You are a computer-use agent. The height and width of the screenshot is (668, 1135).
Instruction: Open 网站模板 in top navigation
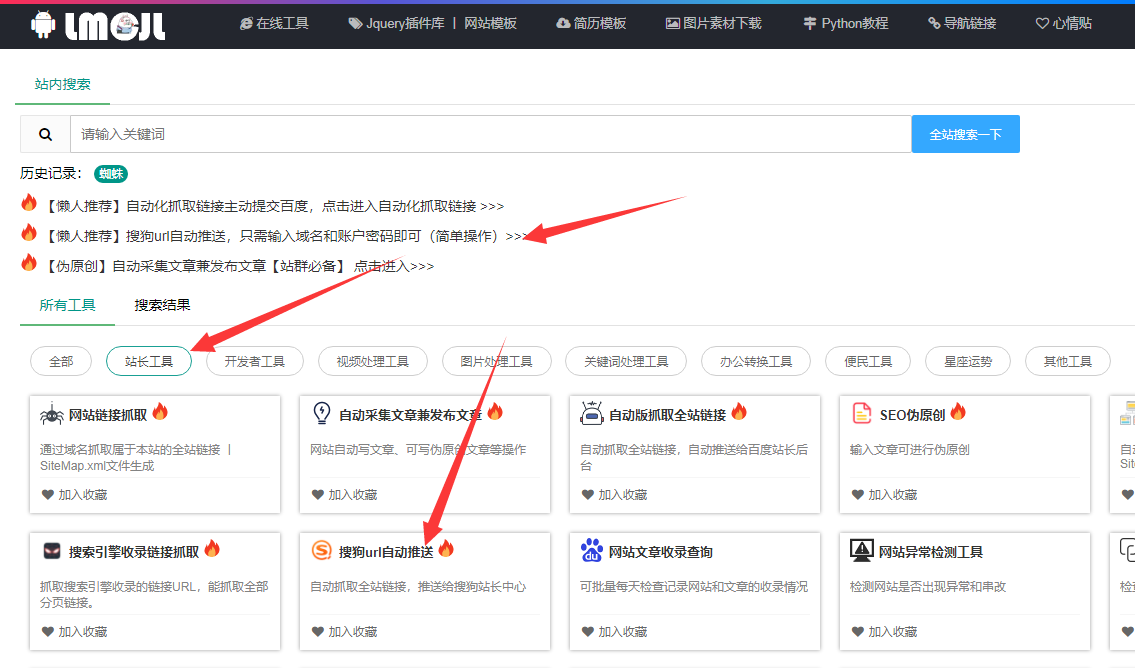pos(491,24)
